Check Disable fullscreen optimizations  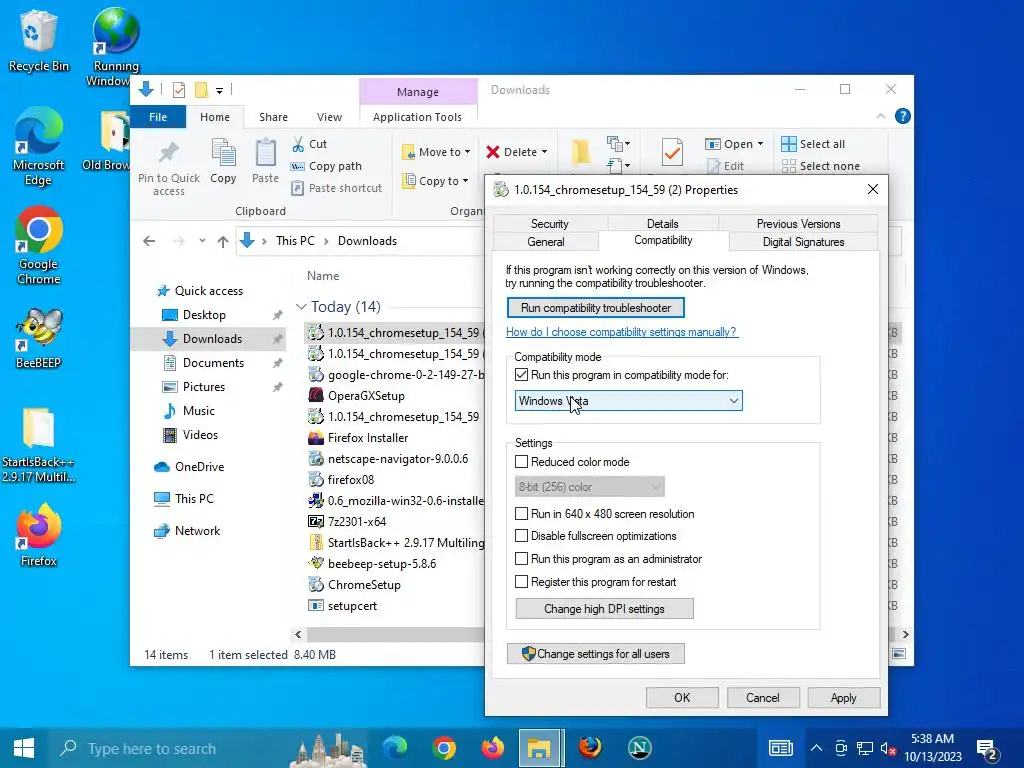(x=521, y=536)
